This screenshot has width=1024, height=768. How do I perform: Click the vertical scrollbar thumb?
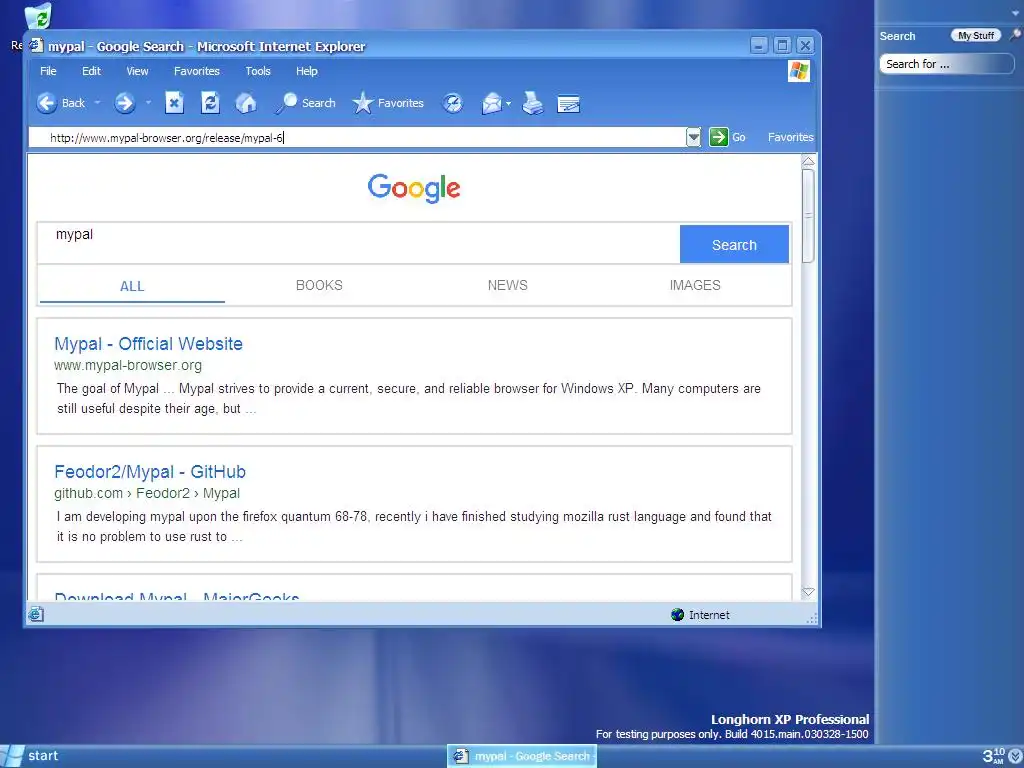coord(808,216)
